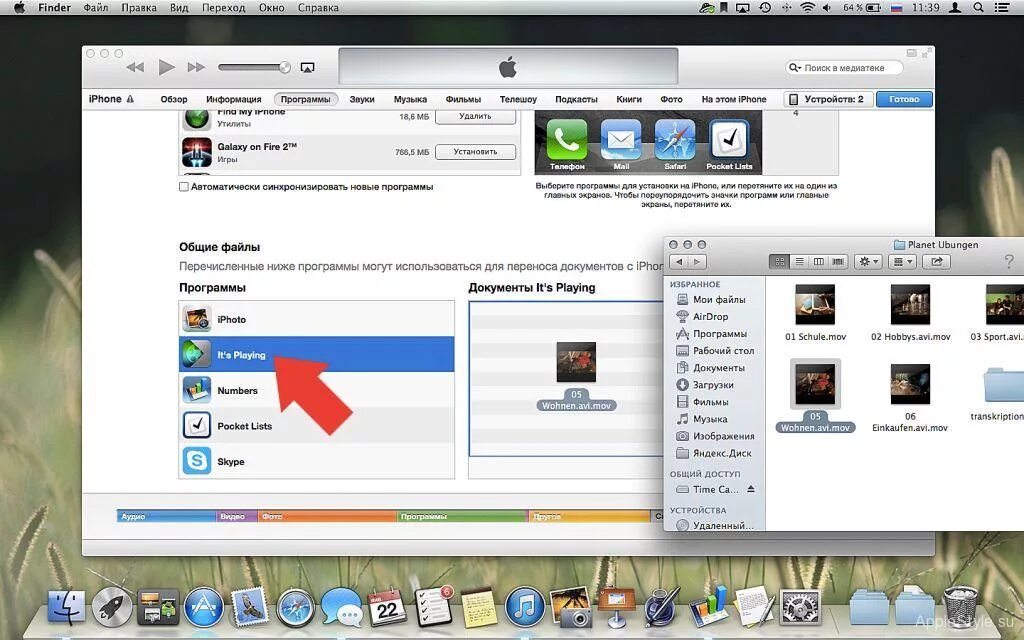This screenshot has height=640, width=1024.
Task: Select Skype in the apps list
Action: [x=317, y=461]
